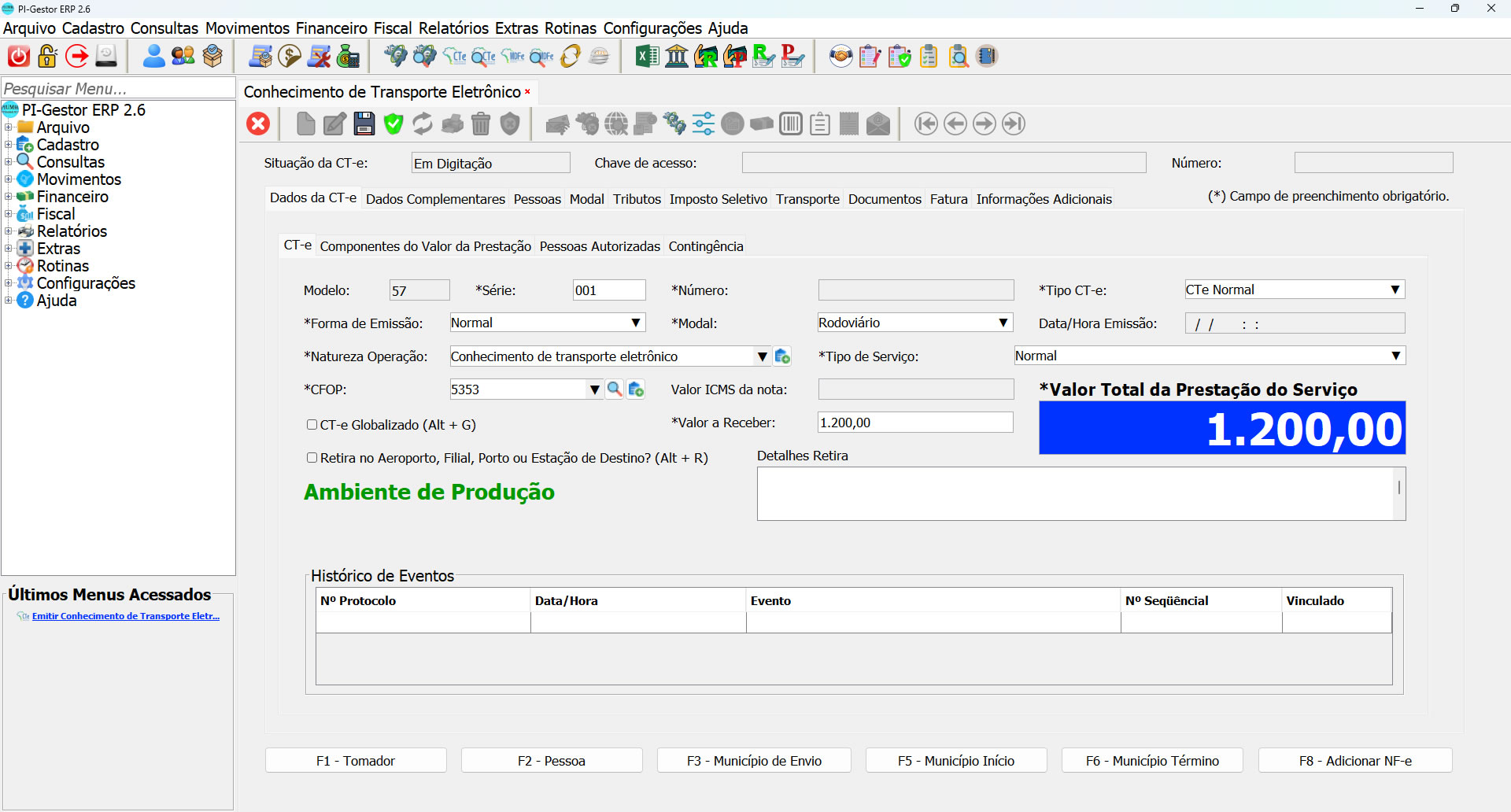This screenshot has height=812, width=1511.
Task: Click the Valor a Receber input field
Action: 914,423
